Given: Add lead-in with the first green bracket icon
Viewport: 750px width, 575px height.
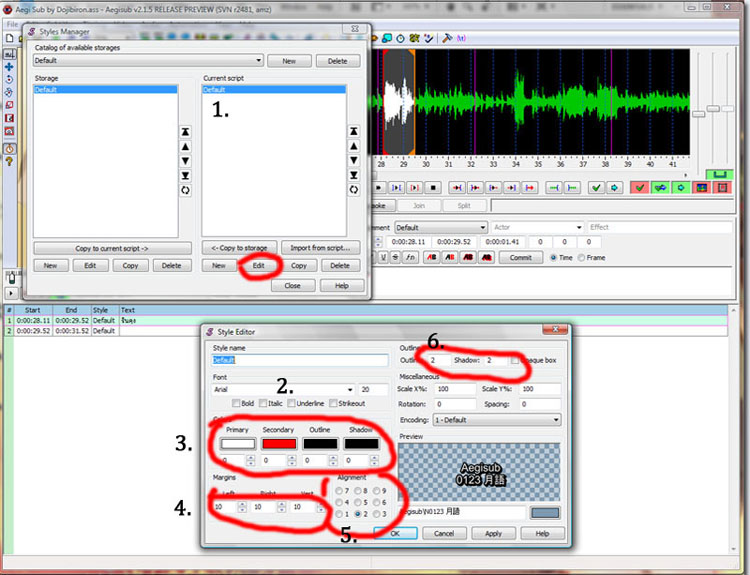Looking at the screenshot, I should point(554,188).
